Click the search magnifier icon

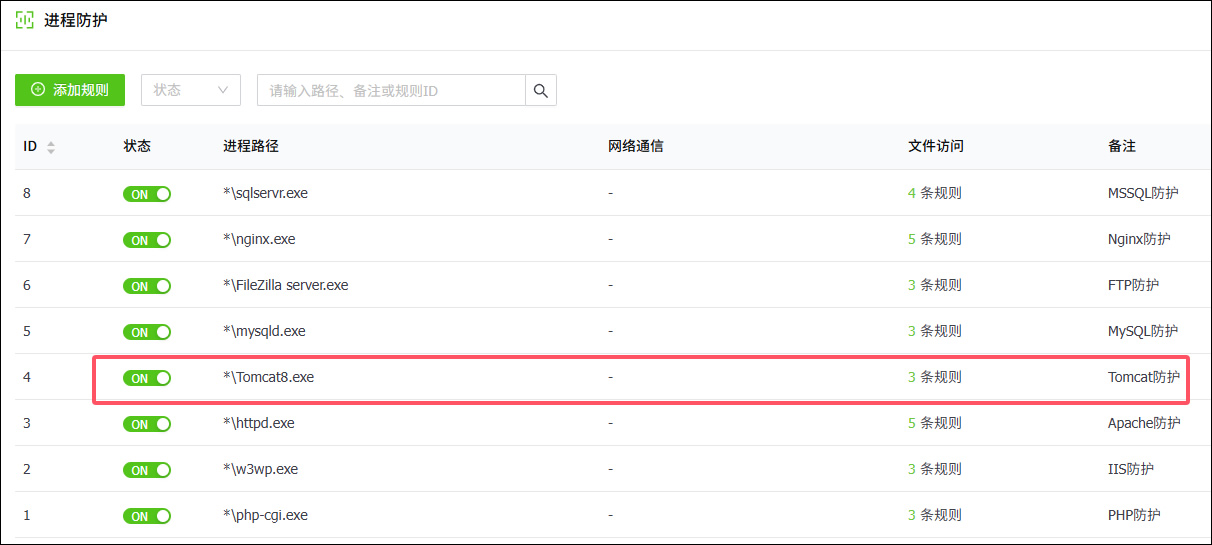(x=541, y=90)
